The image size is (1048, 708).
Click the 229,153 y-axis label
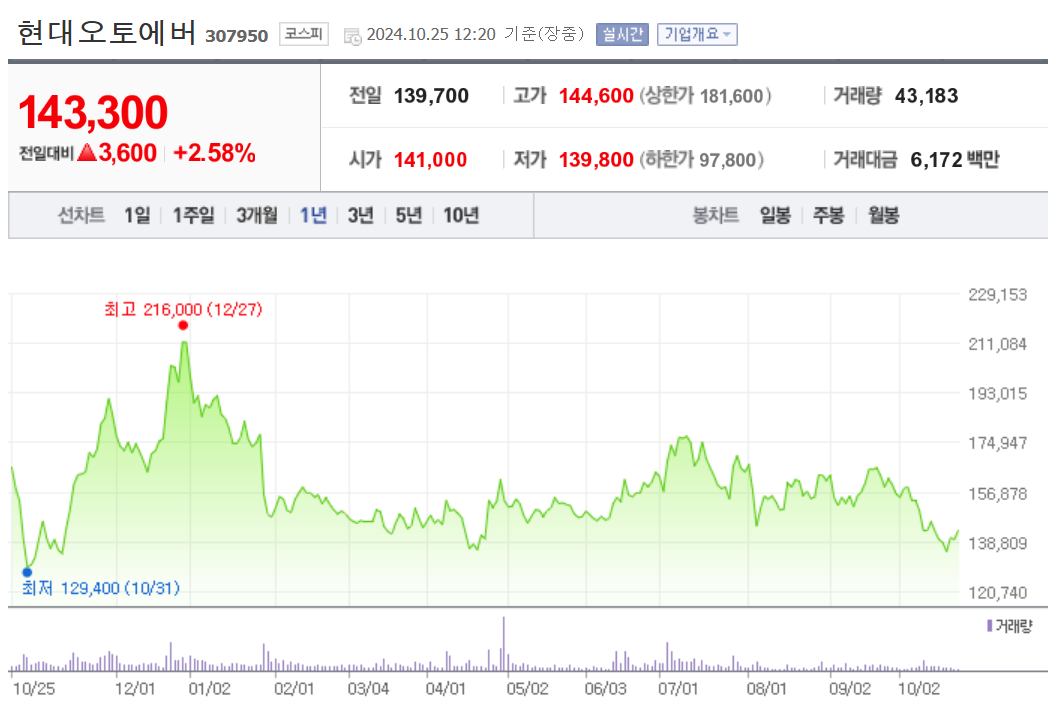point(998,295)
